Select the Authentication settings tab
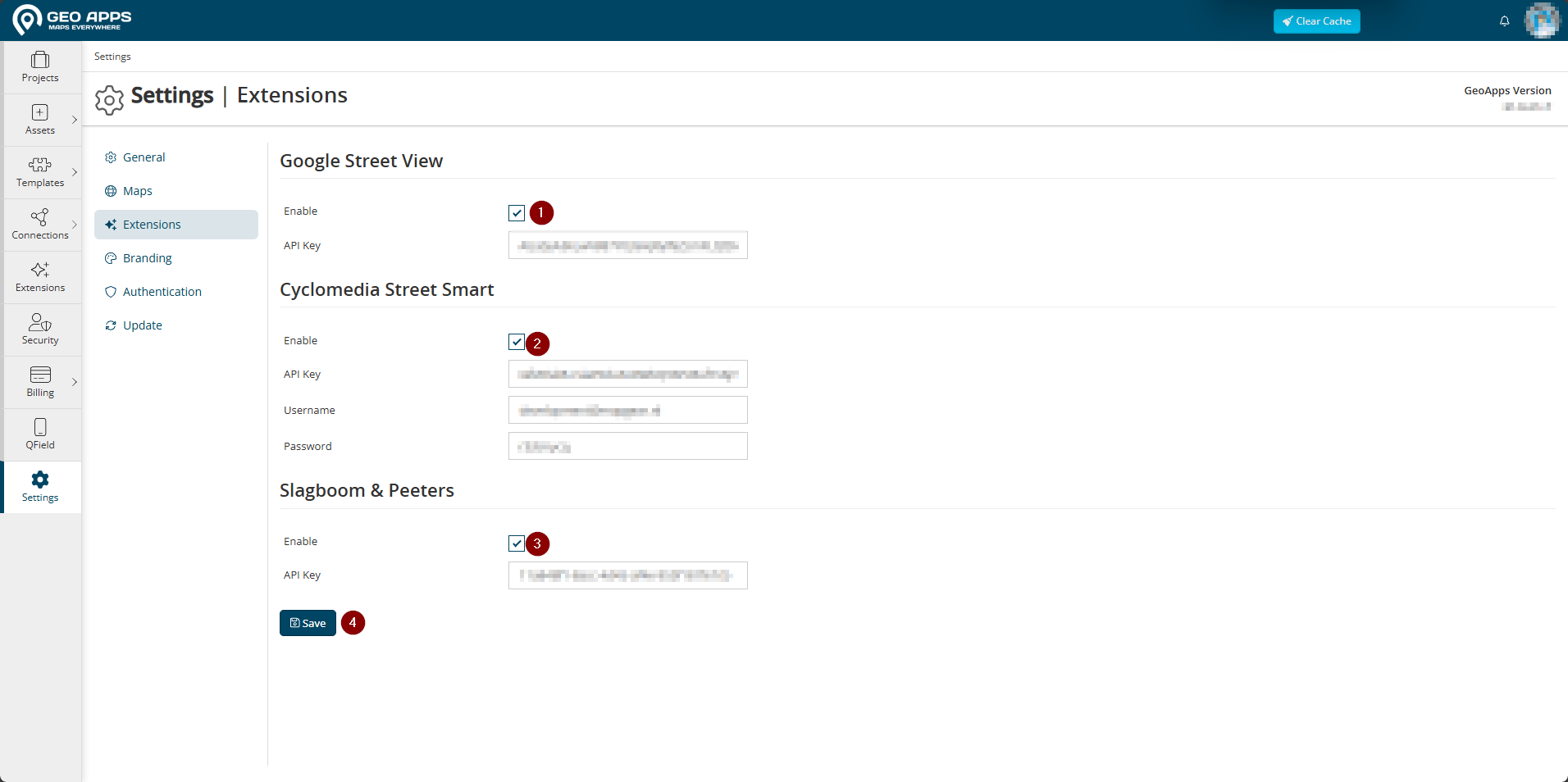This screenshot has height=782, width=1568. point(176,292)
